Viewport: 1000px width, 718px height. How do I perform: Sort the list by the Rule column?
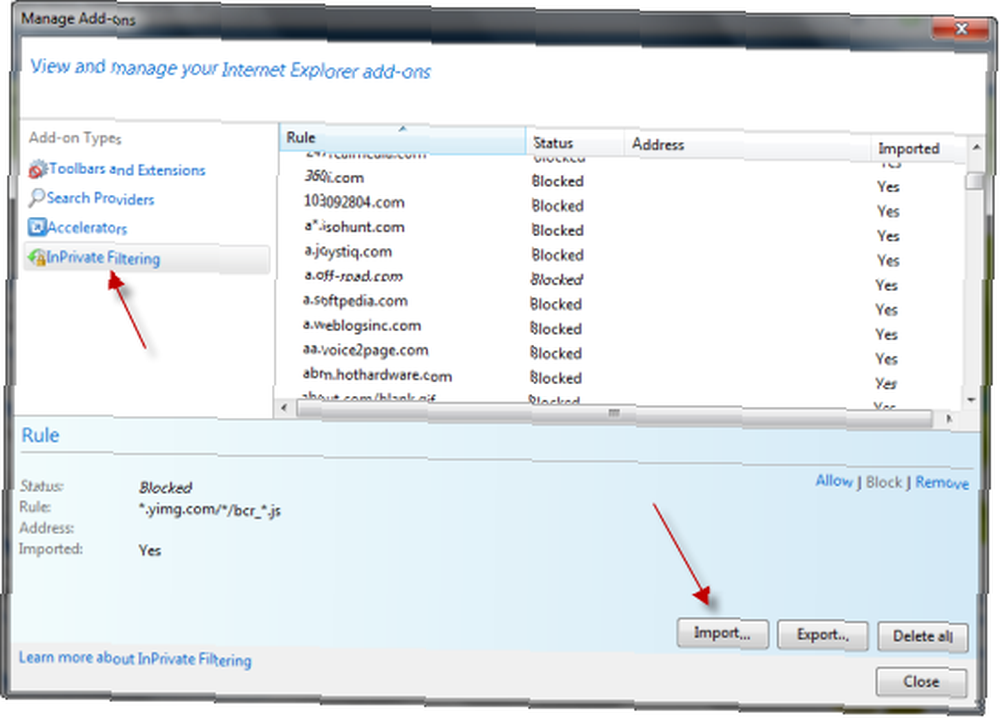click(x=402, y=138)
